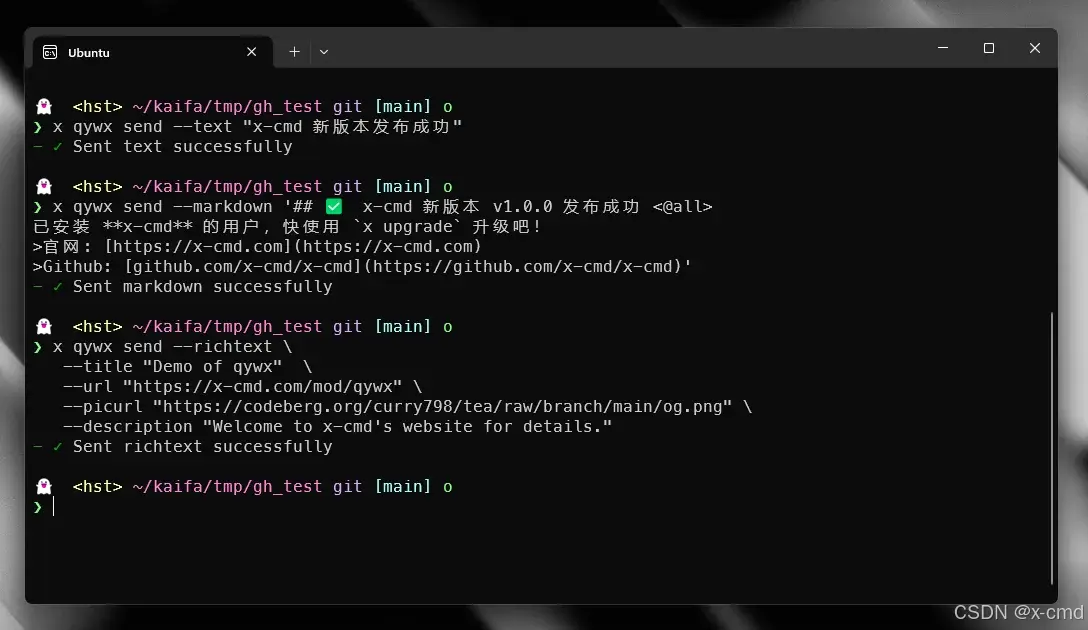Open the new-tab profile dropdown
This screenshot has height=630, width=1088.
[x=324, y=52]
